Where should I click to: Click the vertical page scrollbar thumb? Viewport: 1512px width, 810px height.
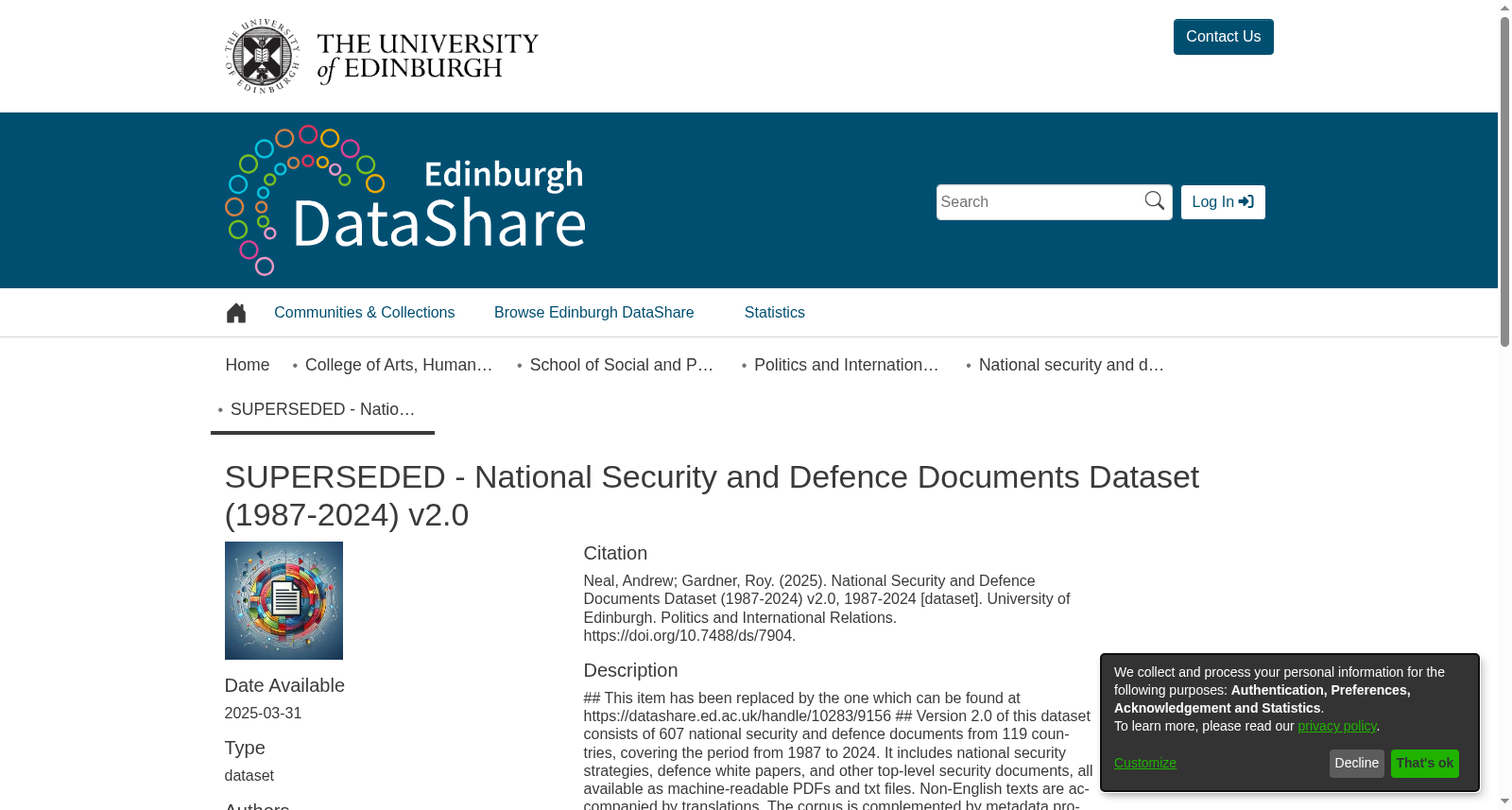point(1504,180)
